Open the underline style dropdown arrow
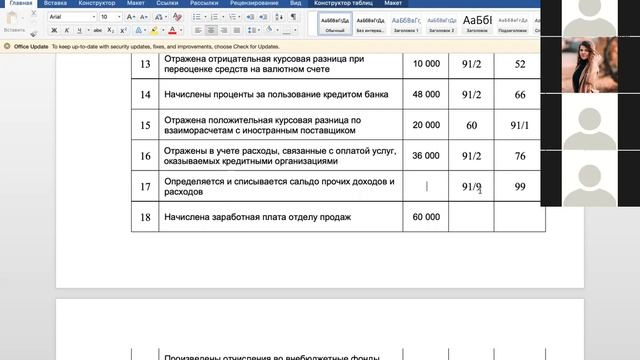This screenshot has width=640, height=360. point(88,30)
